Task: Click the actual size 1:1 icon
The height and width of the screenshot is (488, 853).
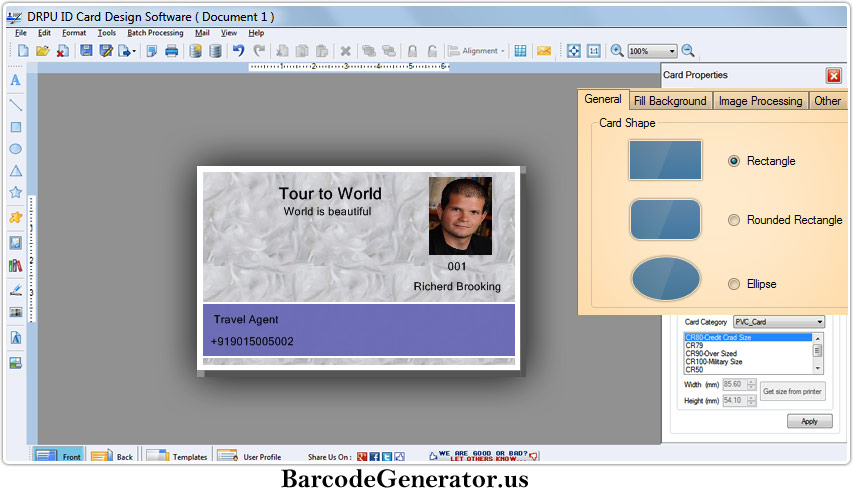Action: [x=594, y=51]
